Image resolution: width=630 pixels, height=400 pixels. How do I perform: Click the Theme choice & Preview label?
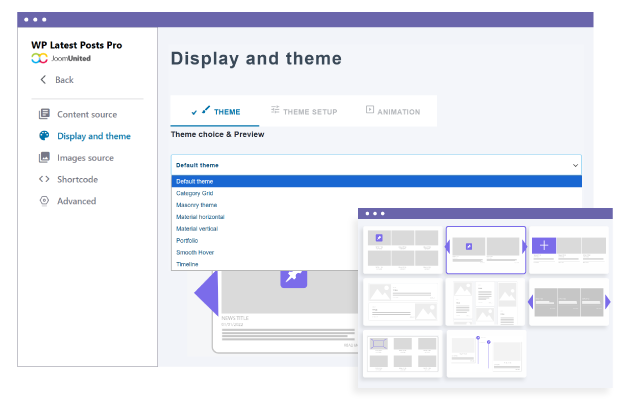pos(217,135)
